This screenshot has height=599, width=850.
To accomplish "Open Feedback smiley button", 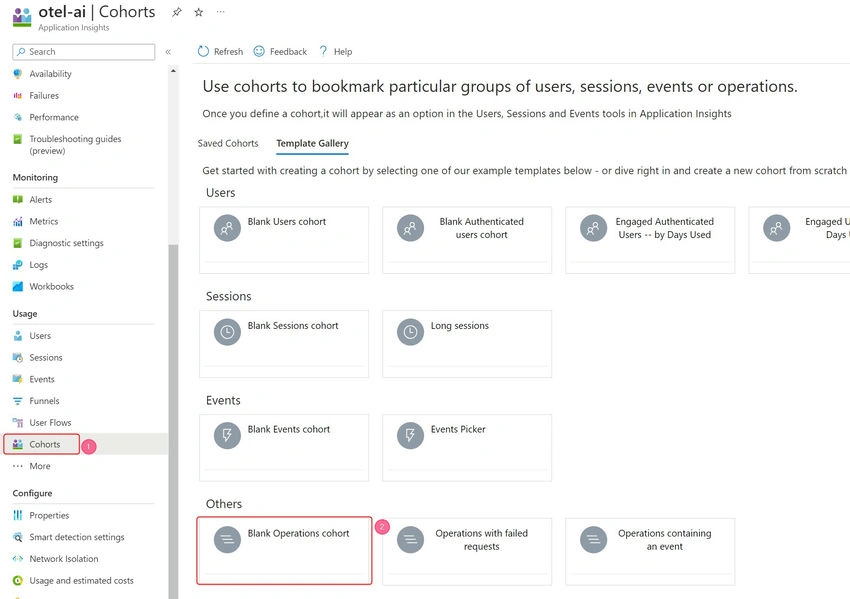I will point(259,51).
